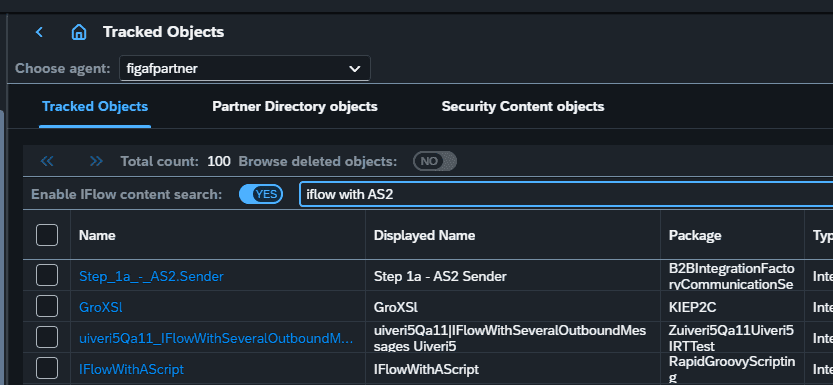This screenshot has height=385, width=833.
Task: Sort by the Package column header
Action: [x=695, y=235]
